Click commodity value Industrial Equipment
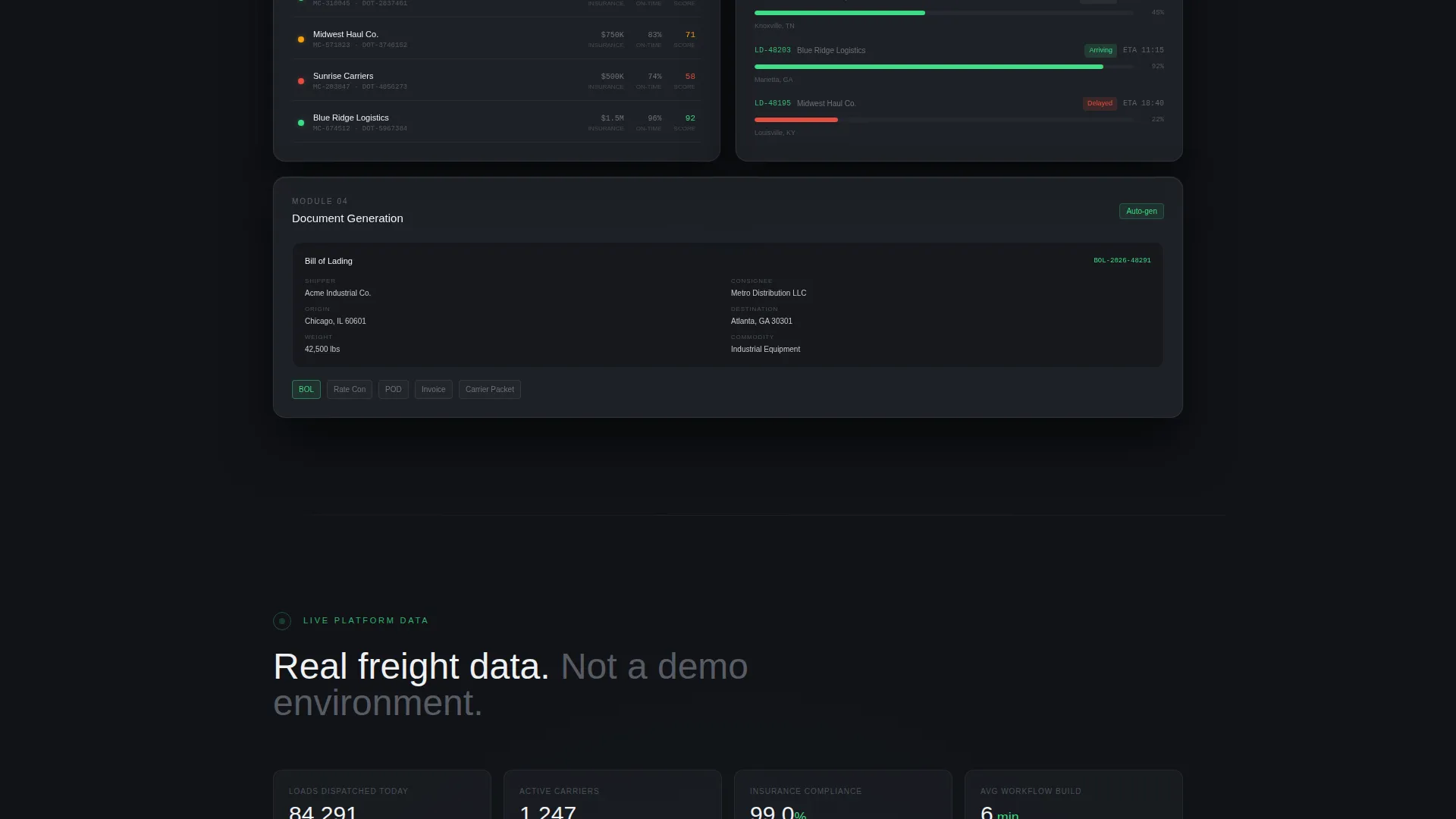The width and height of the screenshot is (1456, 819). point(765,349)
